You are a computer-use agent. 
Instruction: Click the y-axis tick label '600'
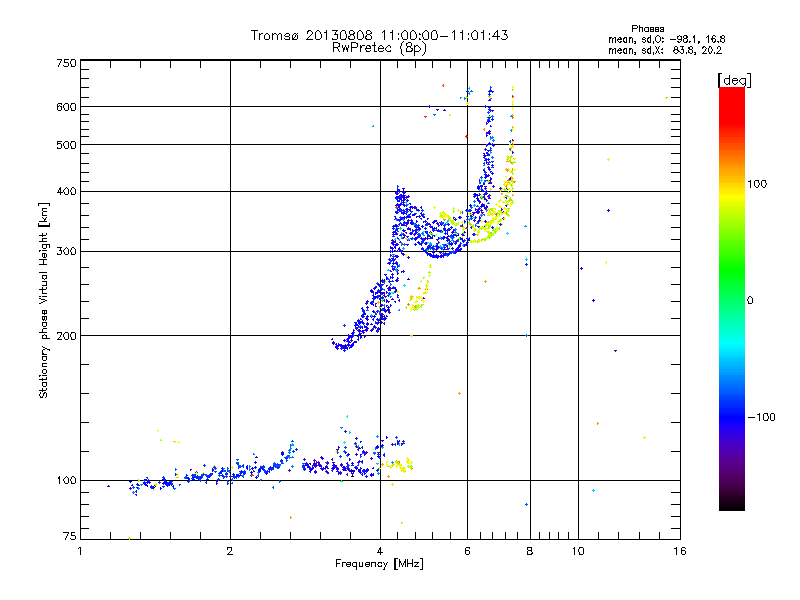pos(67,107)
